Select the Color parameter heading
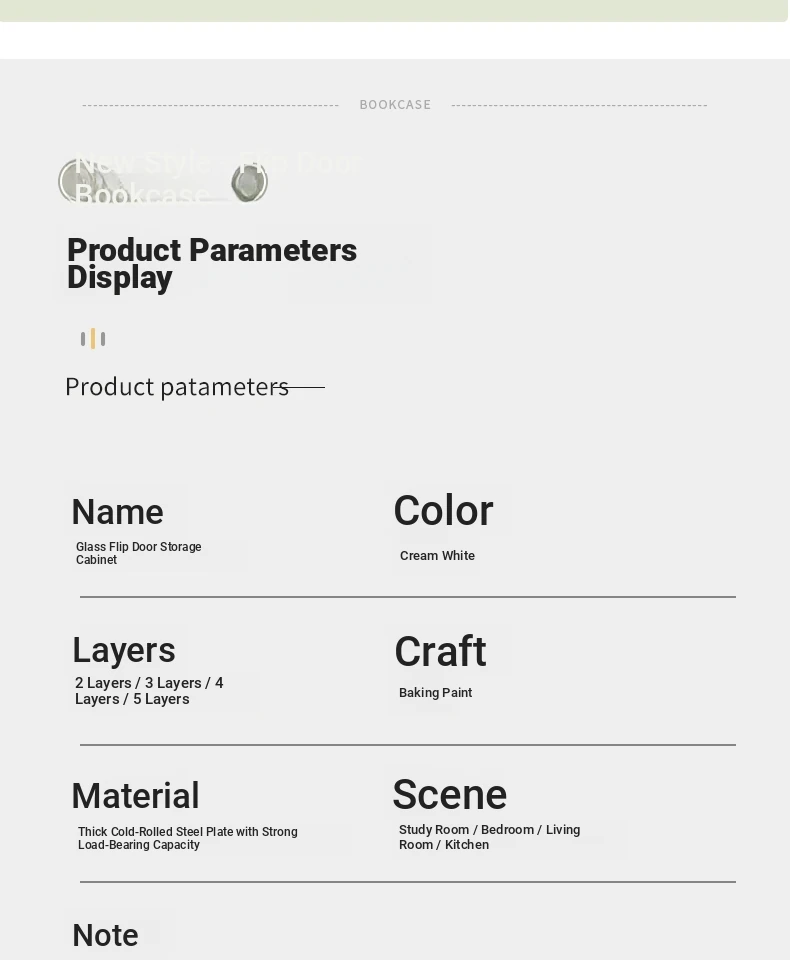 (x=443, y=511)
